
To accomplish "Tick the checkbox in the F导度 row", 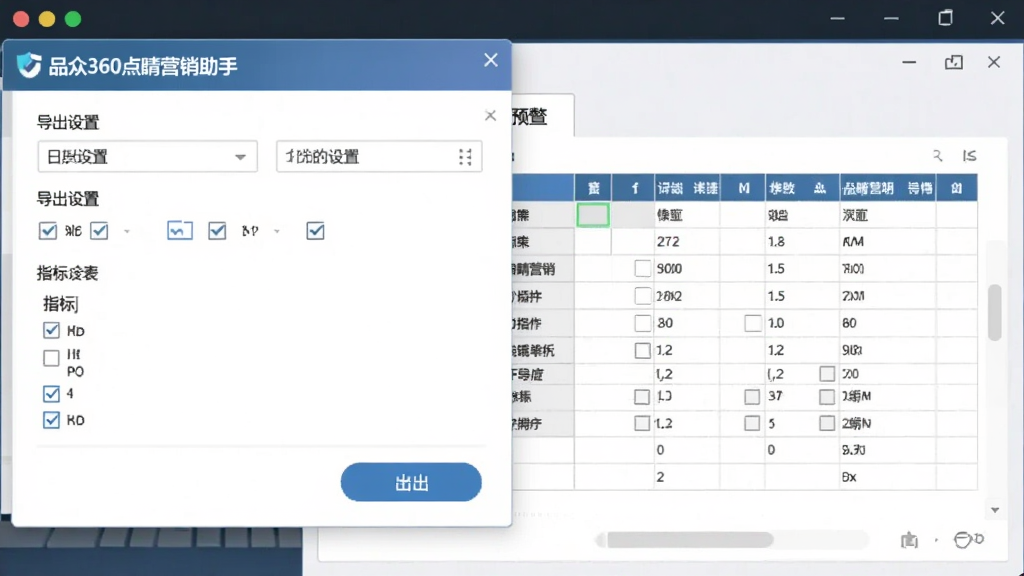I will pos(827,374).
